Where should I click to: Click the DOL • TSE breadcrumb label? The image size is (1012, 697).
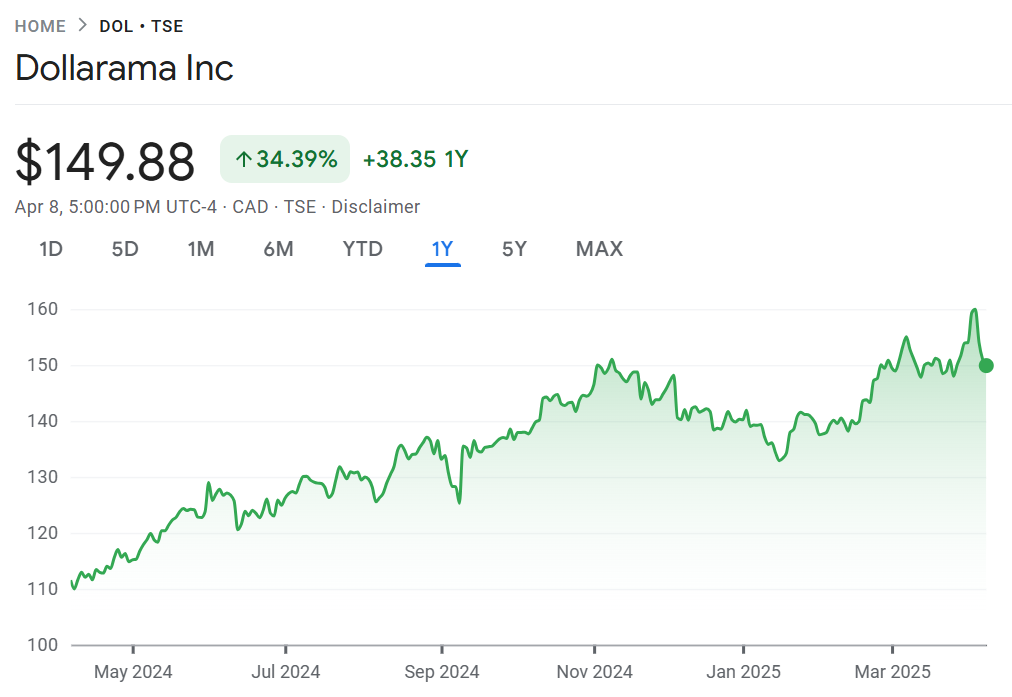coord(141,26)
